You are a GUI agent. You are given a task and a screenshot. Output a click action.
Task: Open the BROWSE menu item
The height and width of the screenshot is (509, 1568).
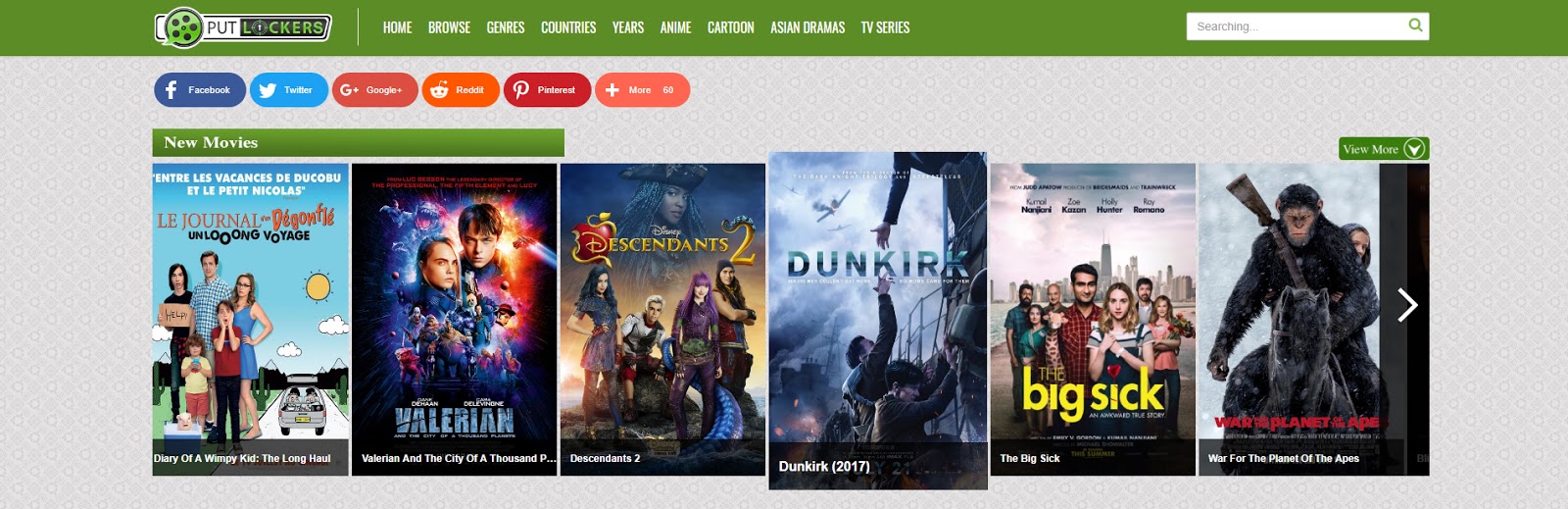coord(449,27)
